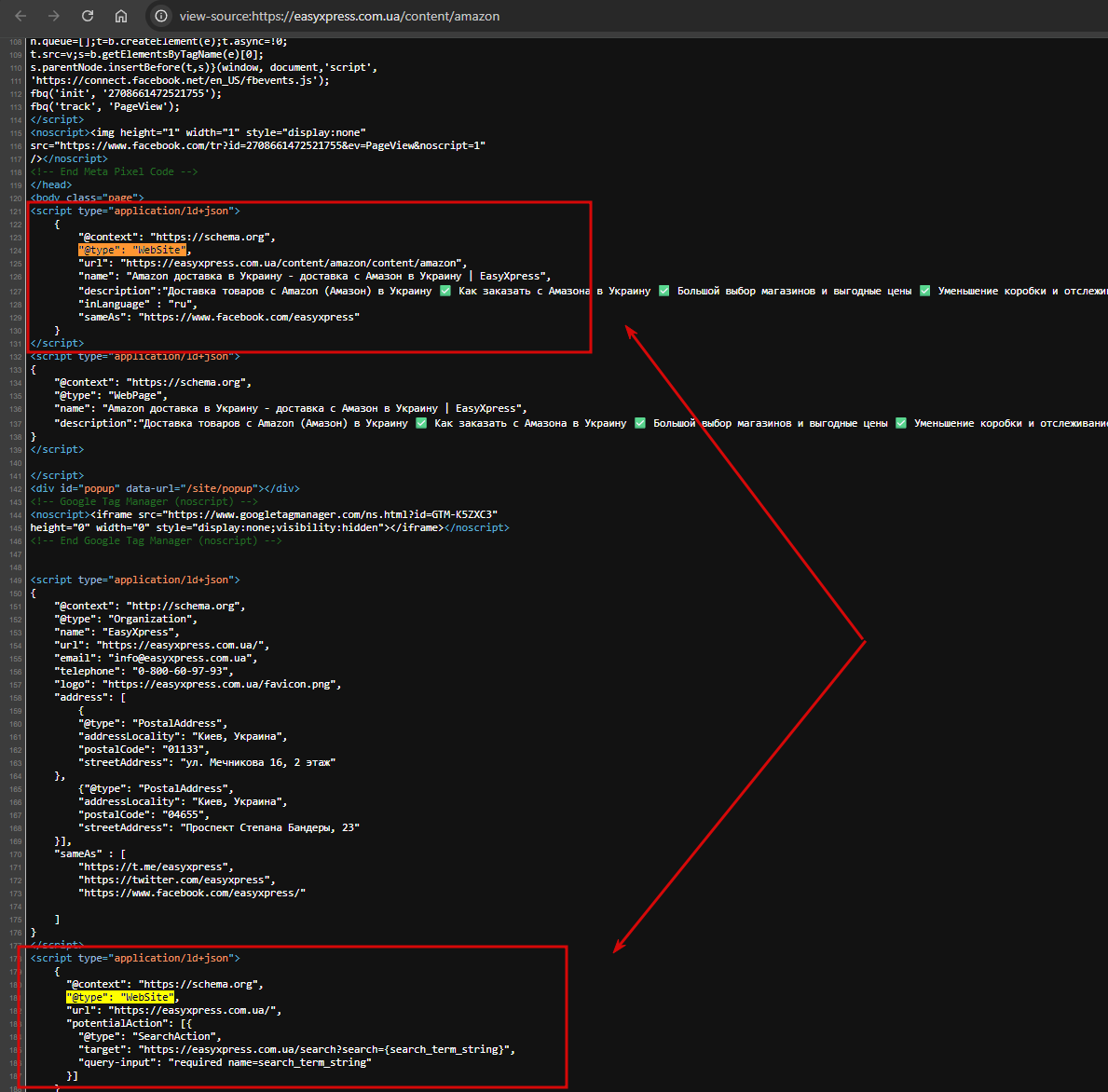Click the fbq('init', '2708661472521755') line
Viewport: 1108px width, 1092px height.
click(x=126, y=93)
